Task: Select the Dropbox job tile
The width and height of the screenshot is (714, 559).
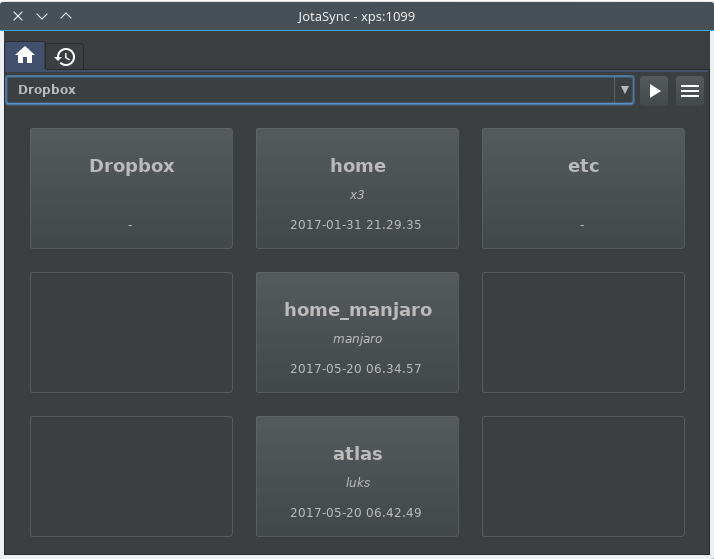Action: (131, 188)
